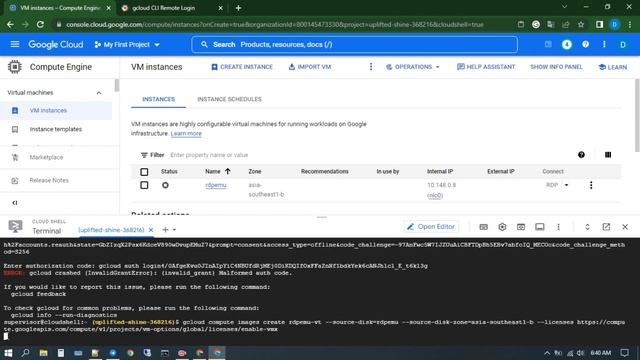Open the Cloud Shell more options menu
The height and width of the screenshot is (360, 640).
[558, 227]
